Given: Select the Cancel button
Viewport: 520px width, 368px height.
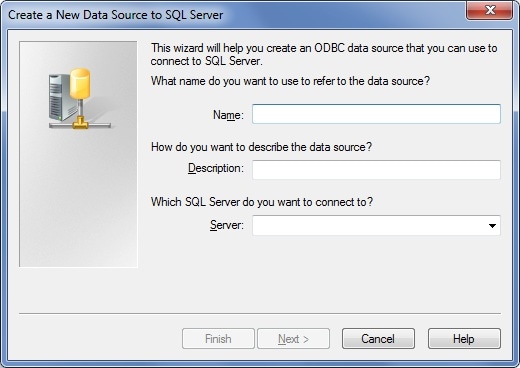Looking at the screenshot, I should pyautogui.click(x=378, y=339).
